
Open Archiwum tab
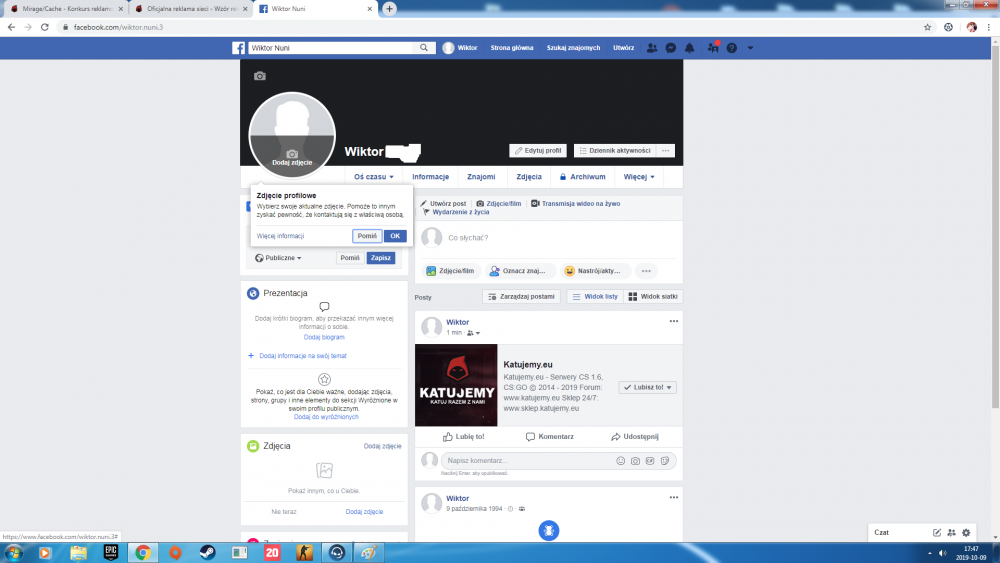click(x=582, y=177)
